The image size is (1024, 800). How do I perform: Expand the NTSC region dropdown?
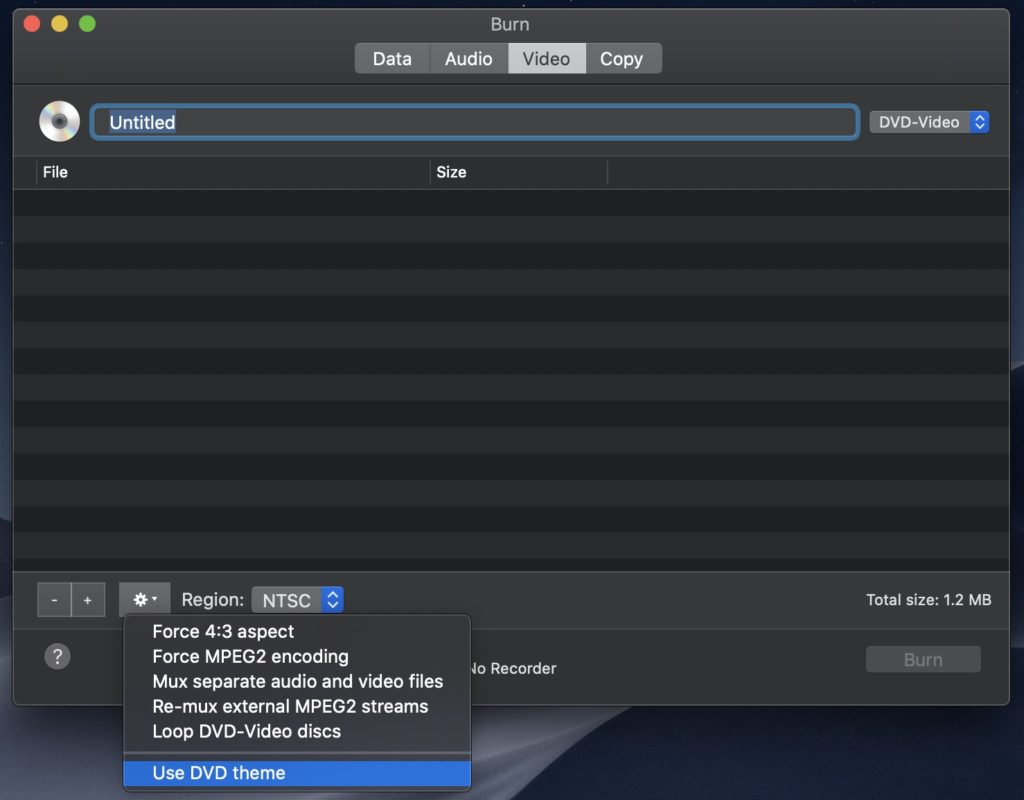click(297, 600)
